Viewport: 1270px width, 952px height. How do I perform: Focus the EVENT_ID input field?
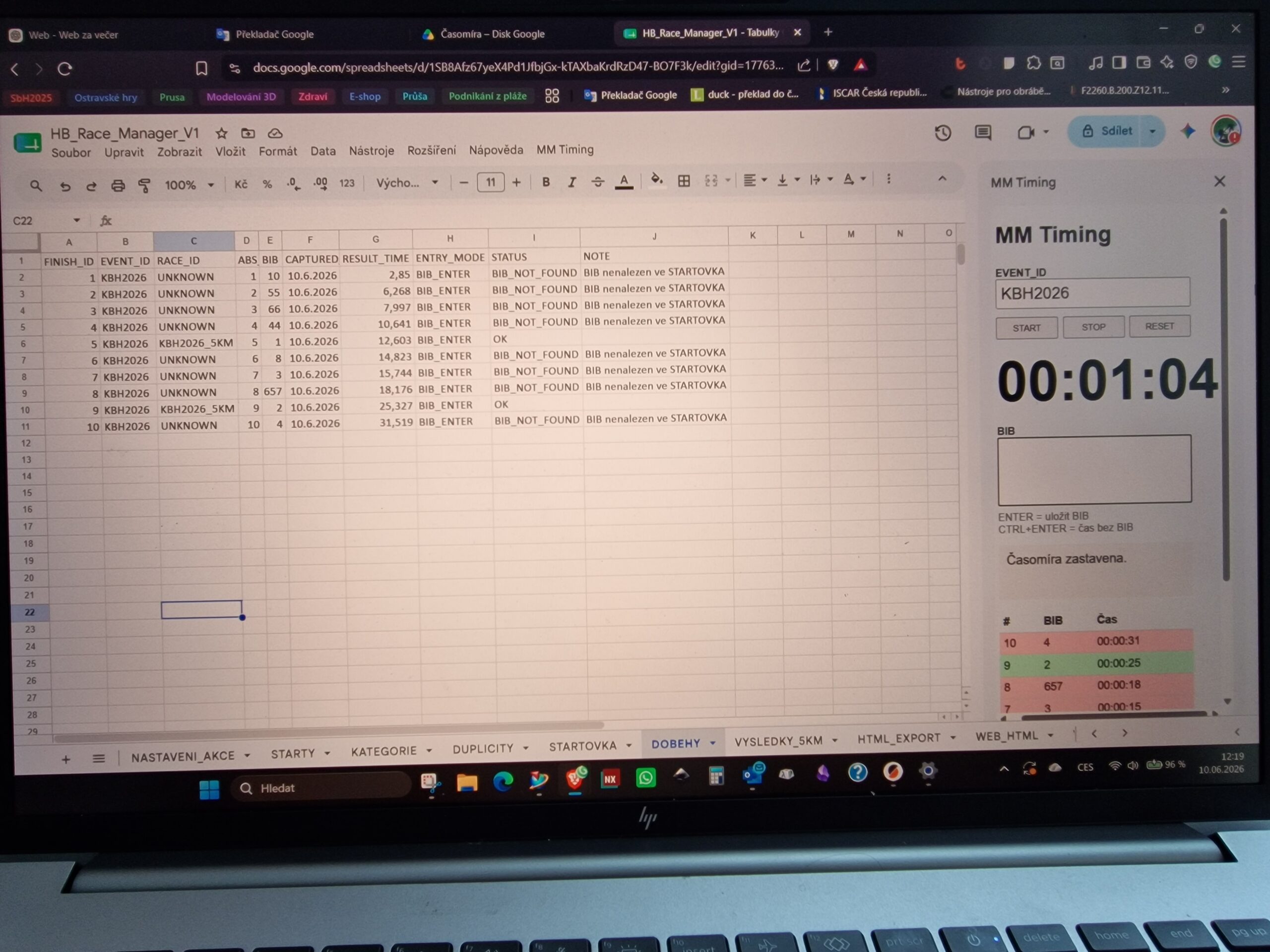point(1092,293)
